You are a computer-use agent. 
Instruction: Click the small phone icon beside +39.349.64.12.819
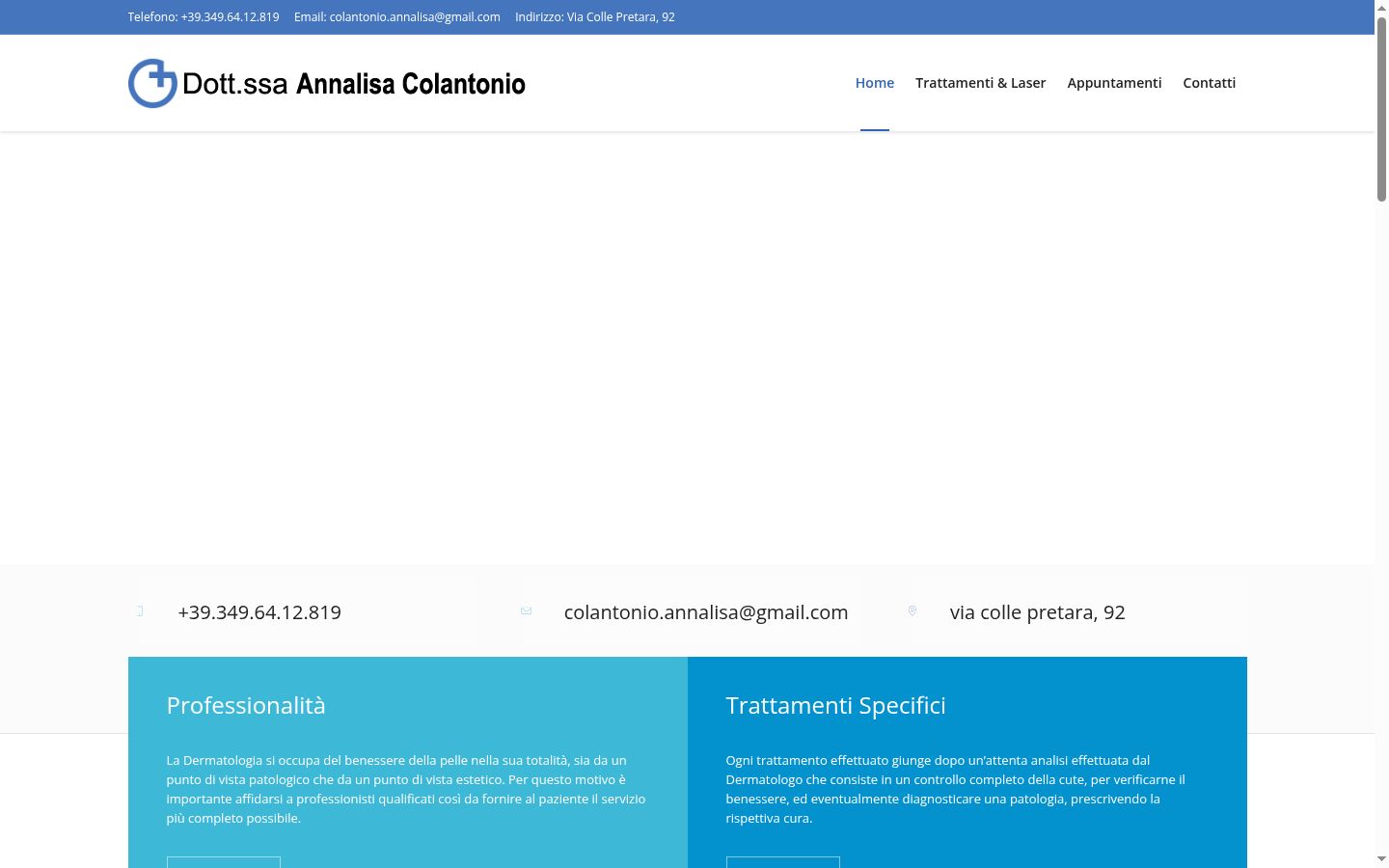(x=140, y=610)
